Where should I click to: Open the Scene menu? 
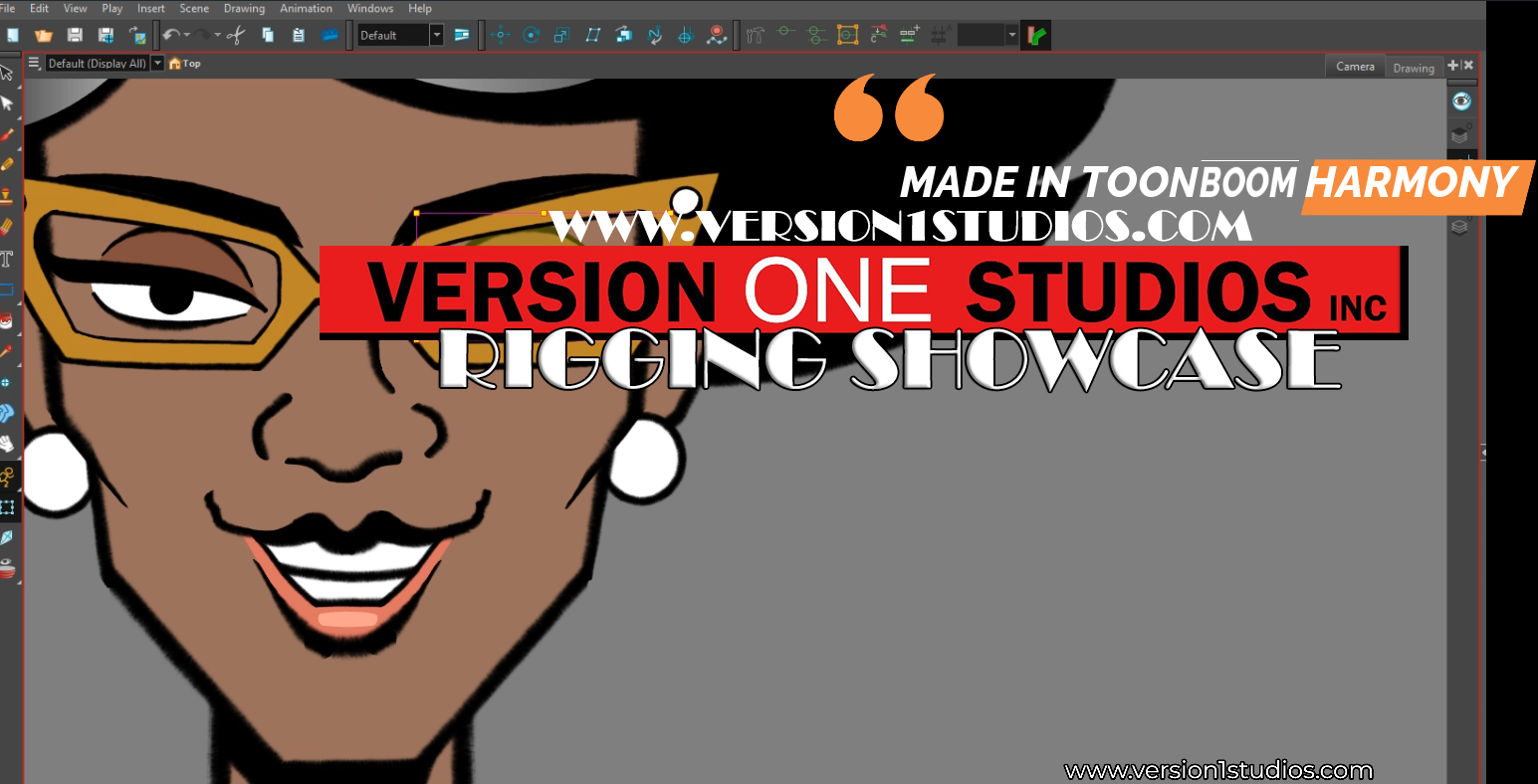tap(194, 8)
